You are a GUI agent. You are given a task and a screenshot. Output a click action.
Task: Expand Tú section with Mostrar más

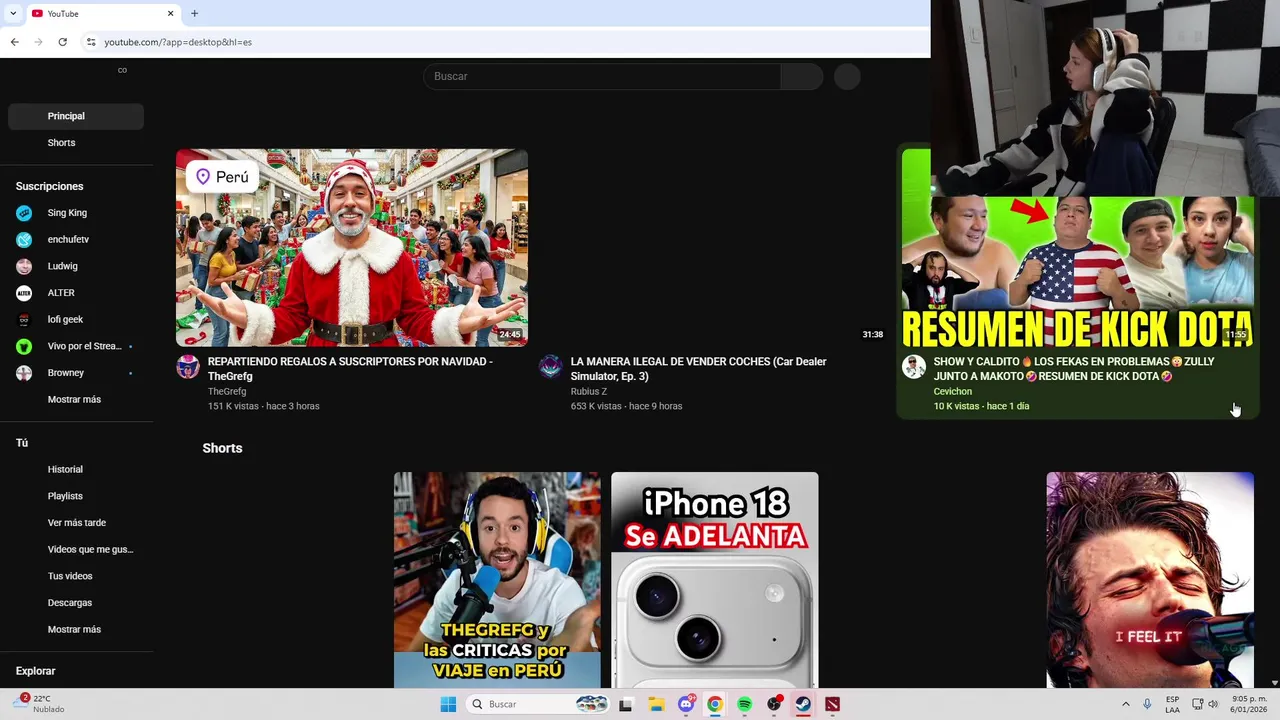tap(74, 629)
